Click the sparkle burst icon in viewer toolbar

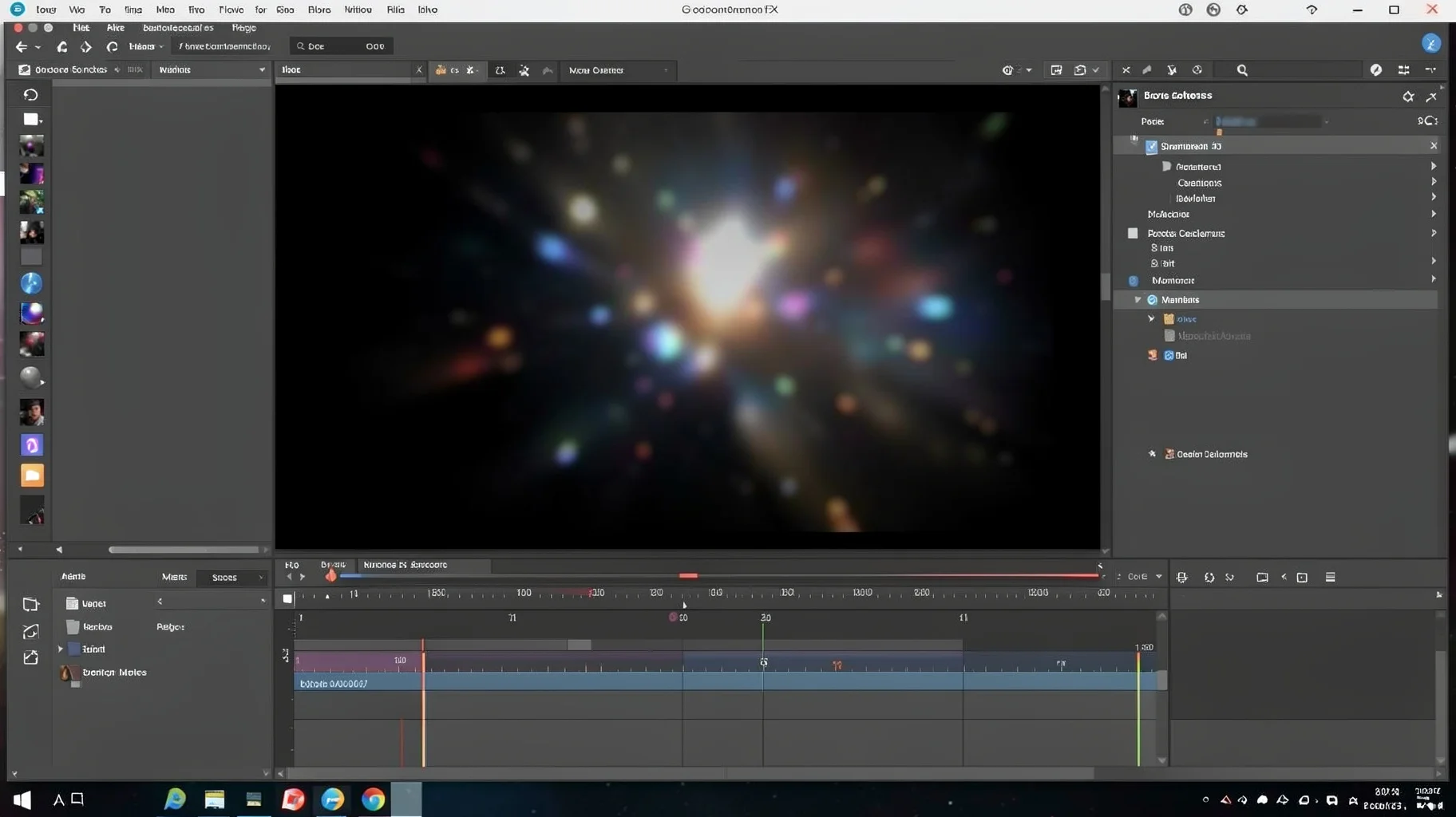pos(524,70)
